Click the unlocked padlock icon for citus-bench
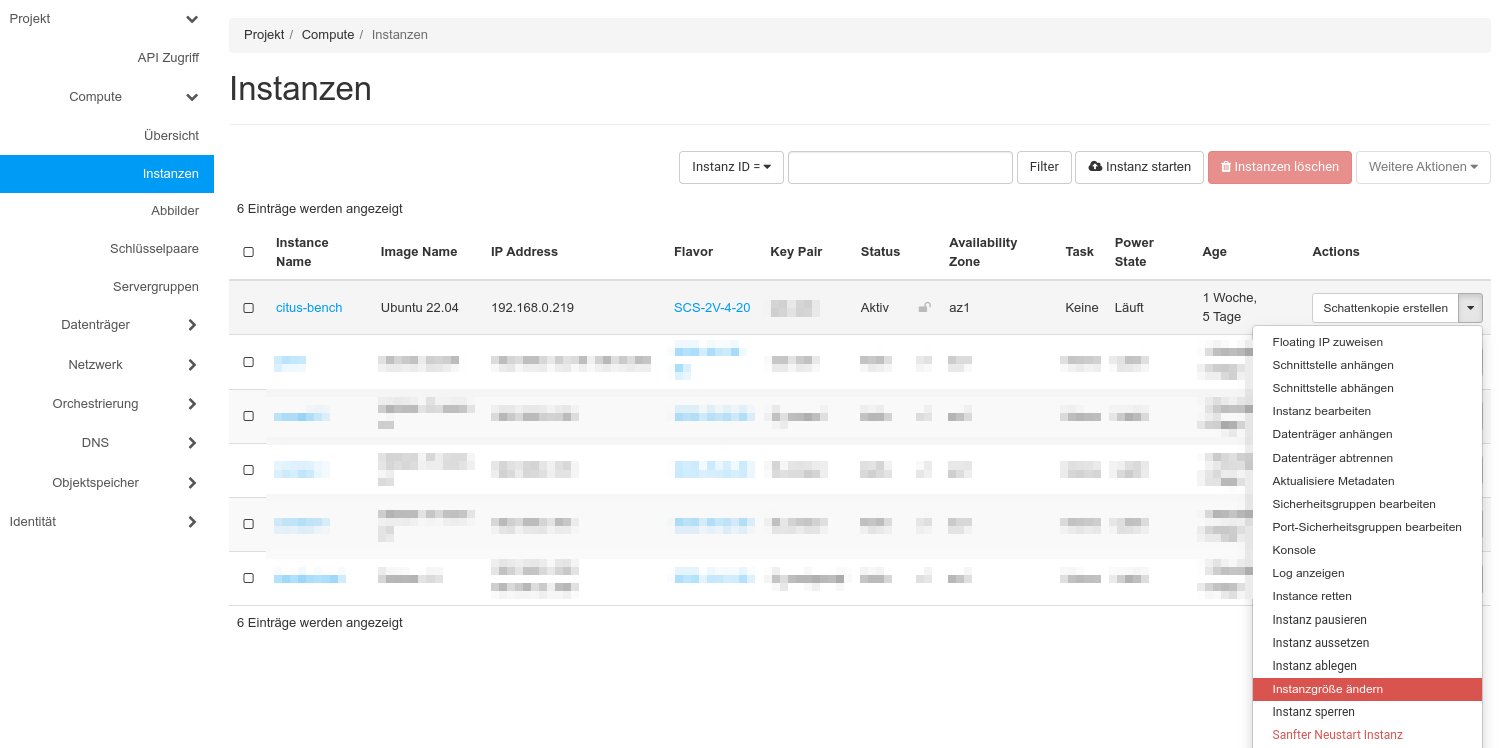Image resolution: width=1499 pixels, height=748 pixels. pos(924,308)
